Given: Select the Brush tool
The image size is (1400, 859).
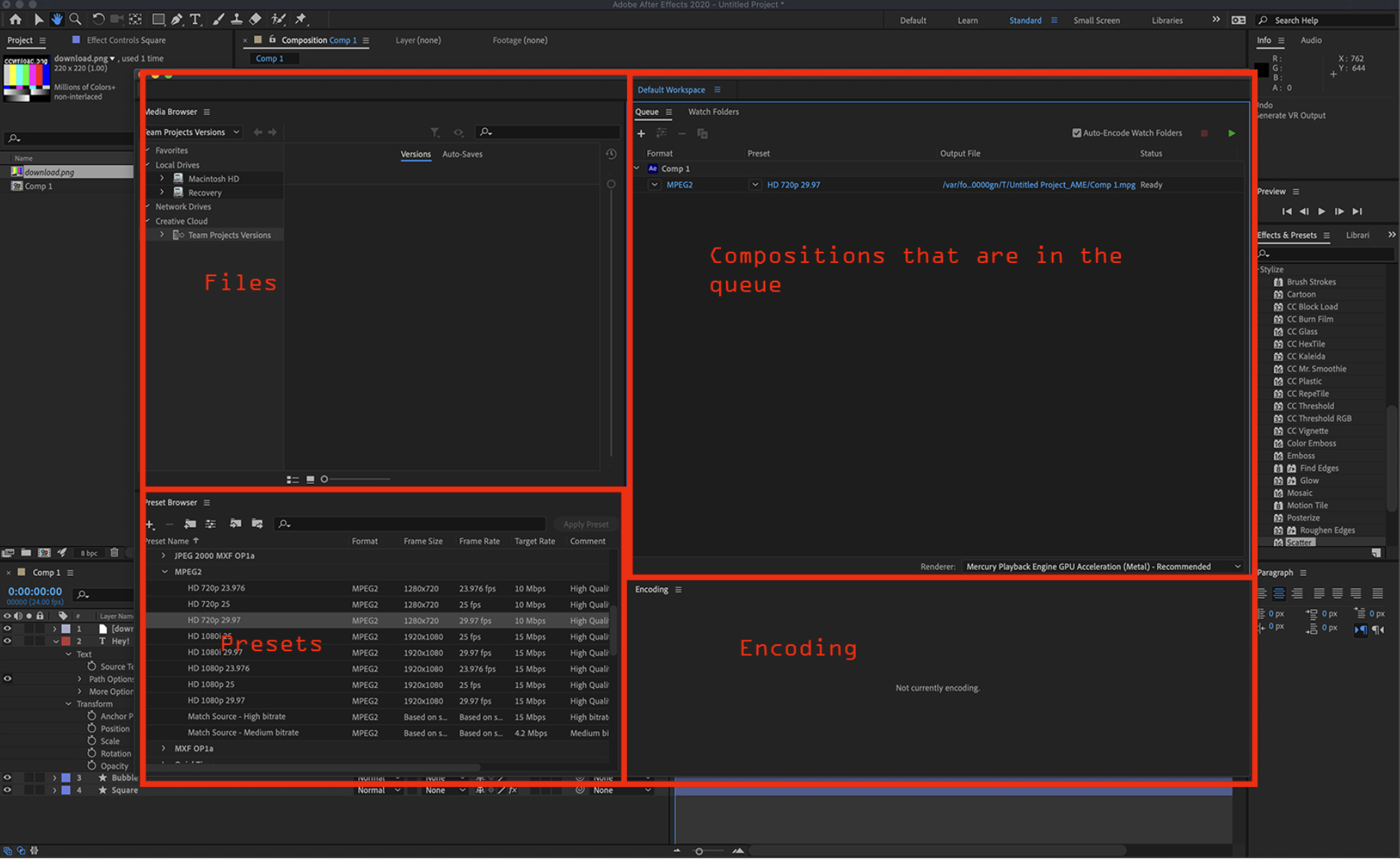Looking at the screenshot, I should coord(219,19).
